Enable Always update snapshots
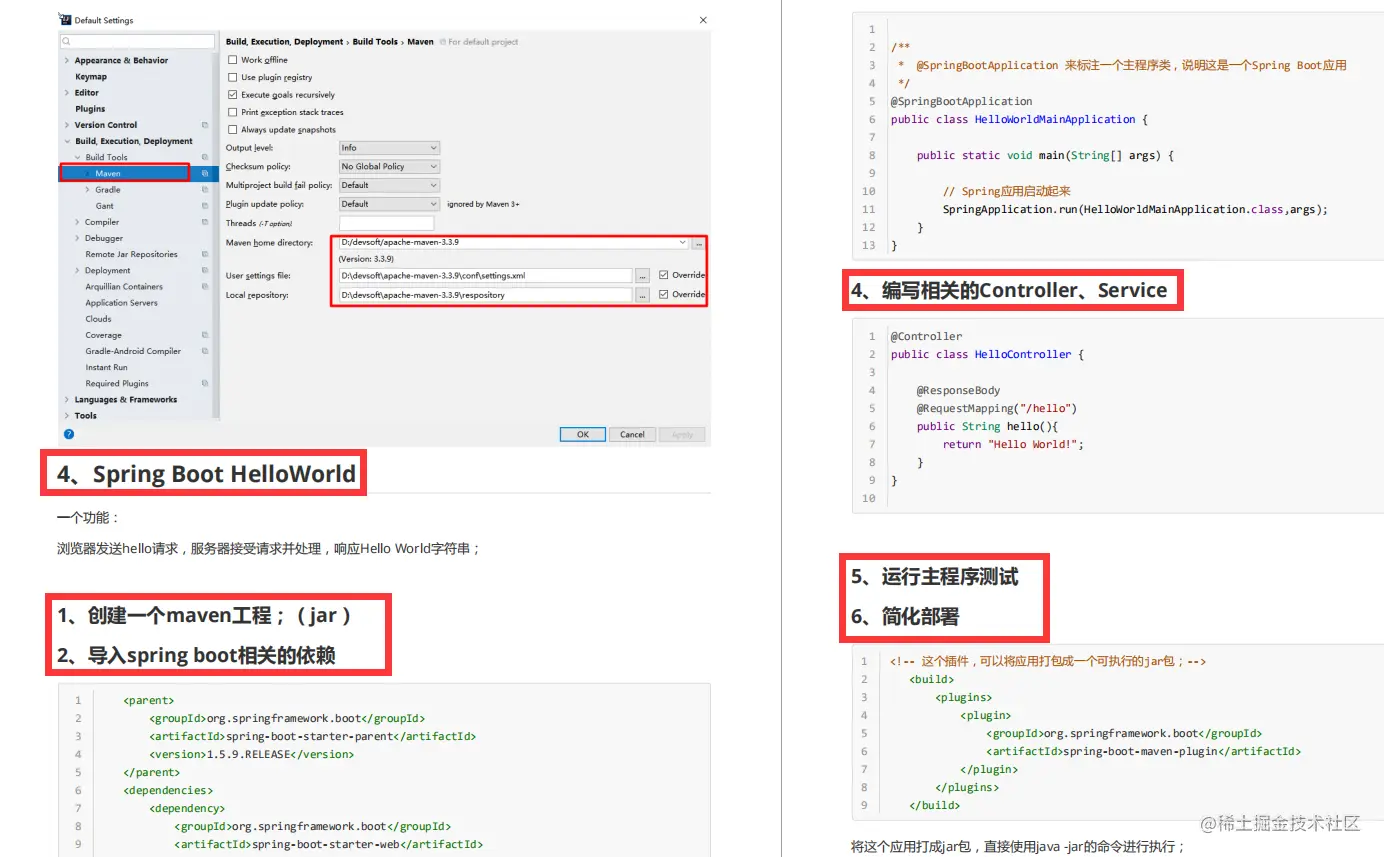 [x=233, y=130]
